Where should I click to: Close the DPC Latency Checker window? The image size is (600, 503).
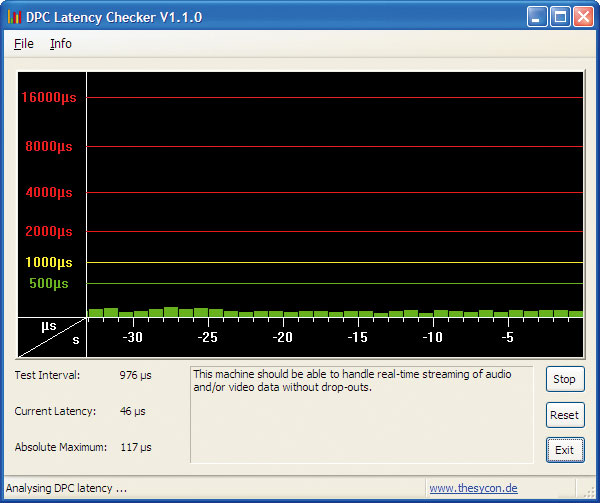tap(583, 17)
